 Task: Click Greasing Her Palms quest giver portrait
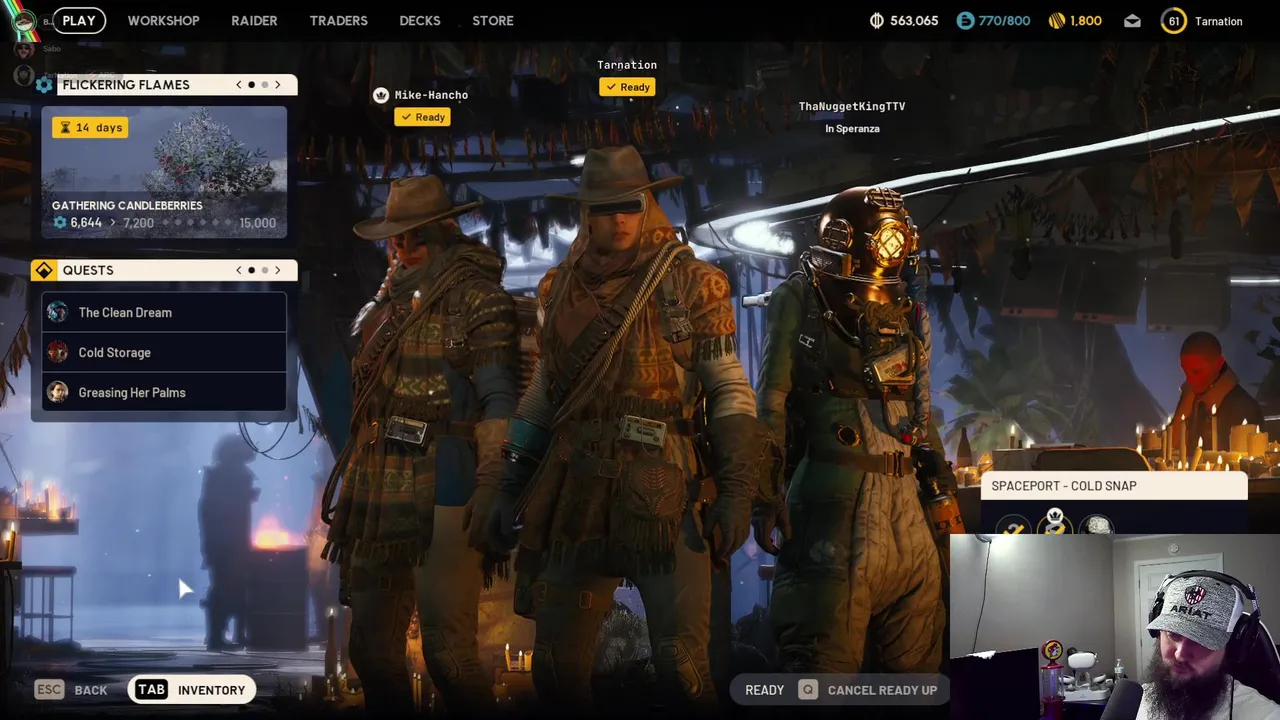point(58,392)
